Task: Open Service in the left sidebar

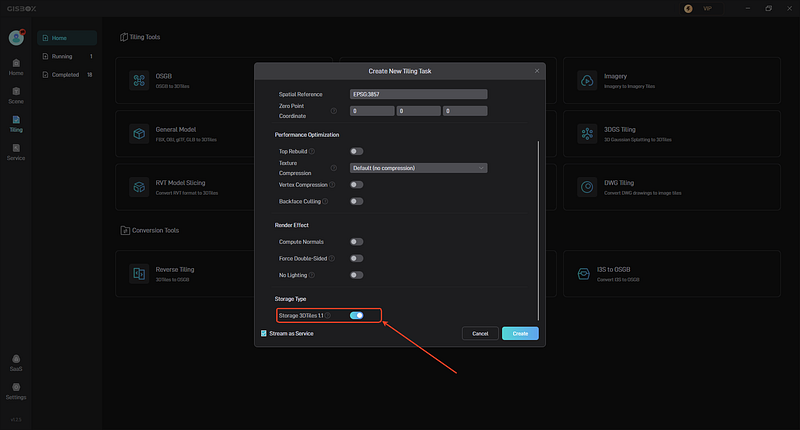Action: point(16,152)
